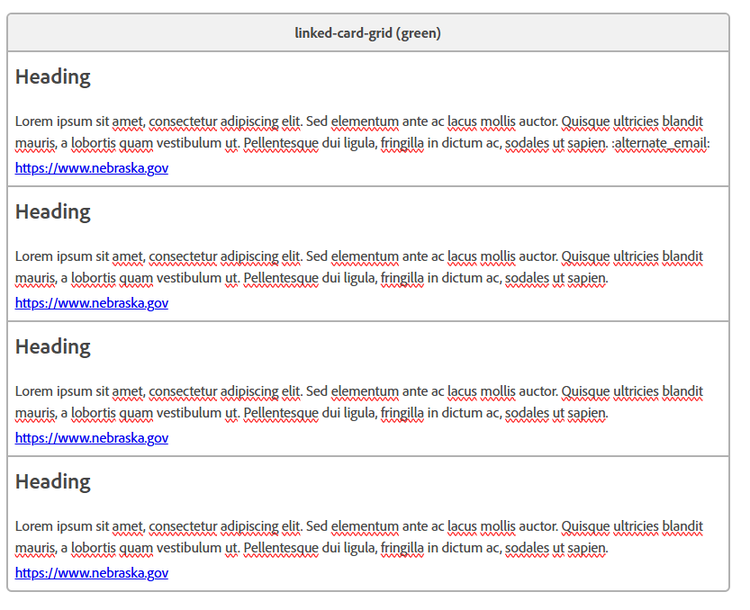Open the nebraska.gov link in second card
This screenshot has width=750, height=610.
pyautogui.click(x=91, y=303)
